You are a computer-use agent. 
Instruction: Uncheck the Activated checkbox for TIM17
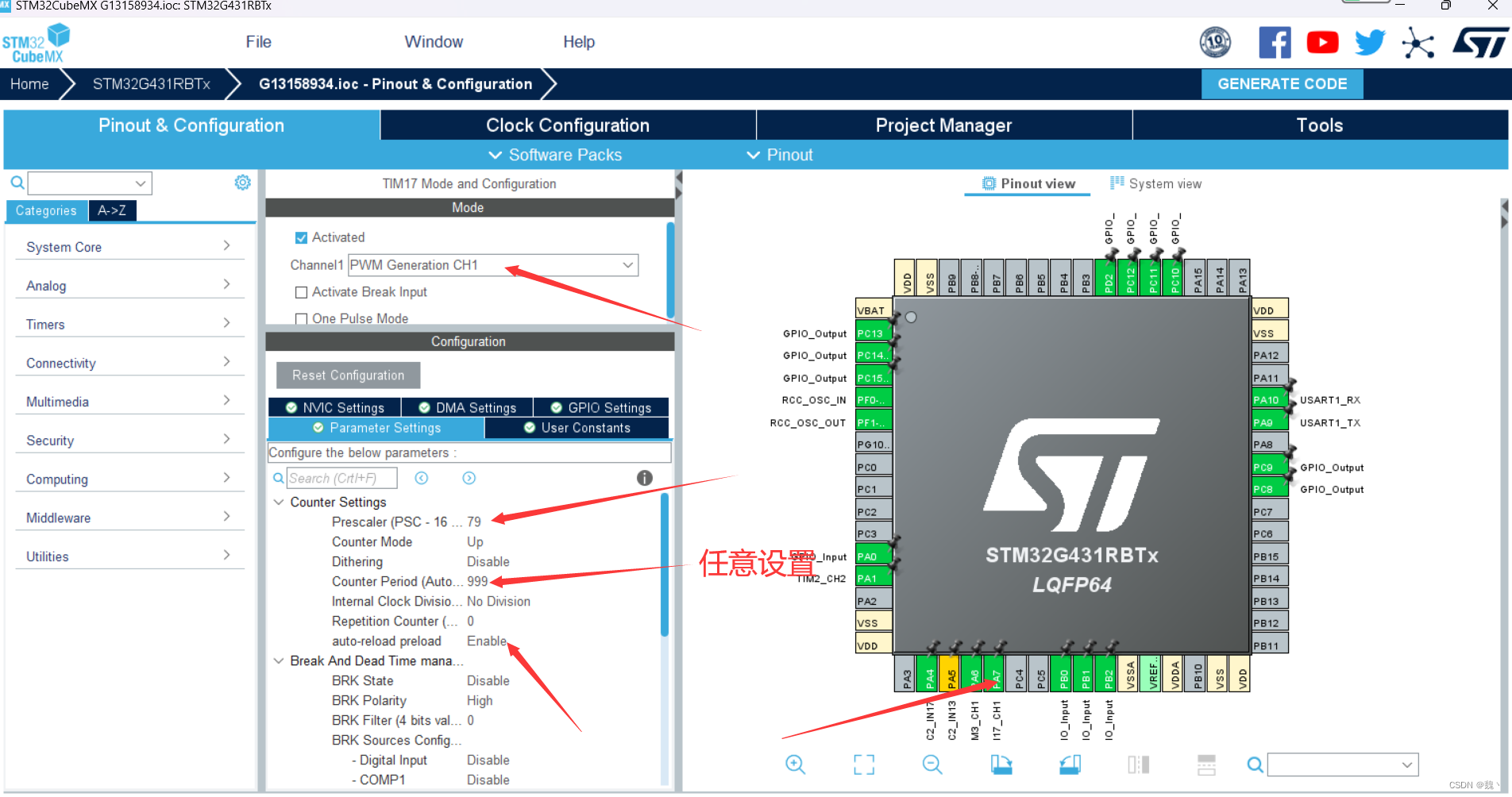point(301,237)
